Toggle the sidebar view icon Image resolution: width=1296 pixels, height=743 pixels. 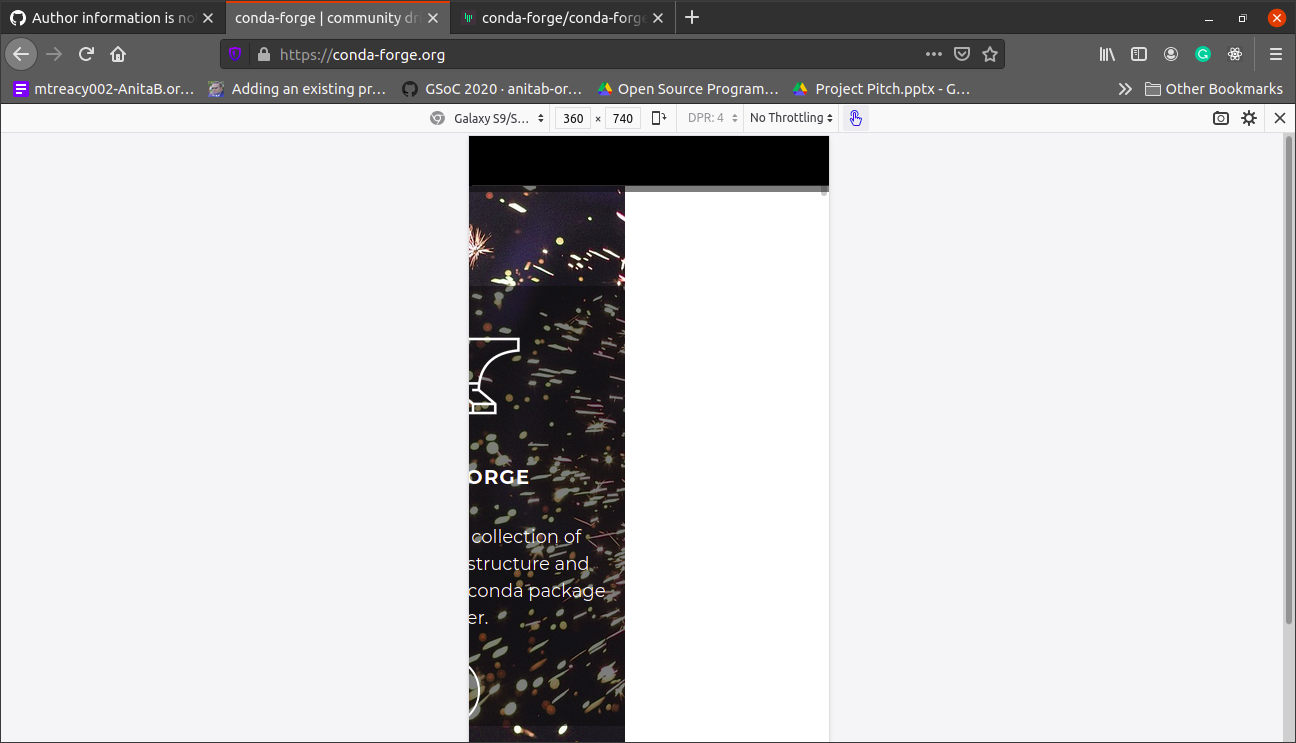pos(1139,54)
